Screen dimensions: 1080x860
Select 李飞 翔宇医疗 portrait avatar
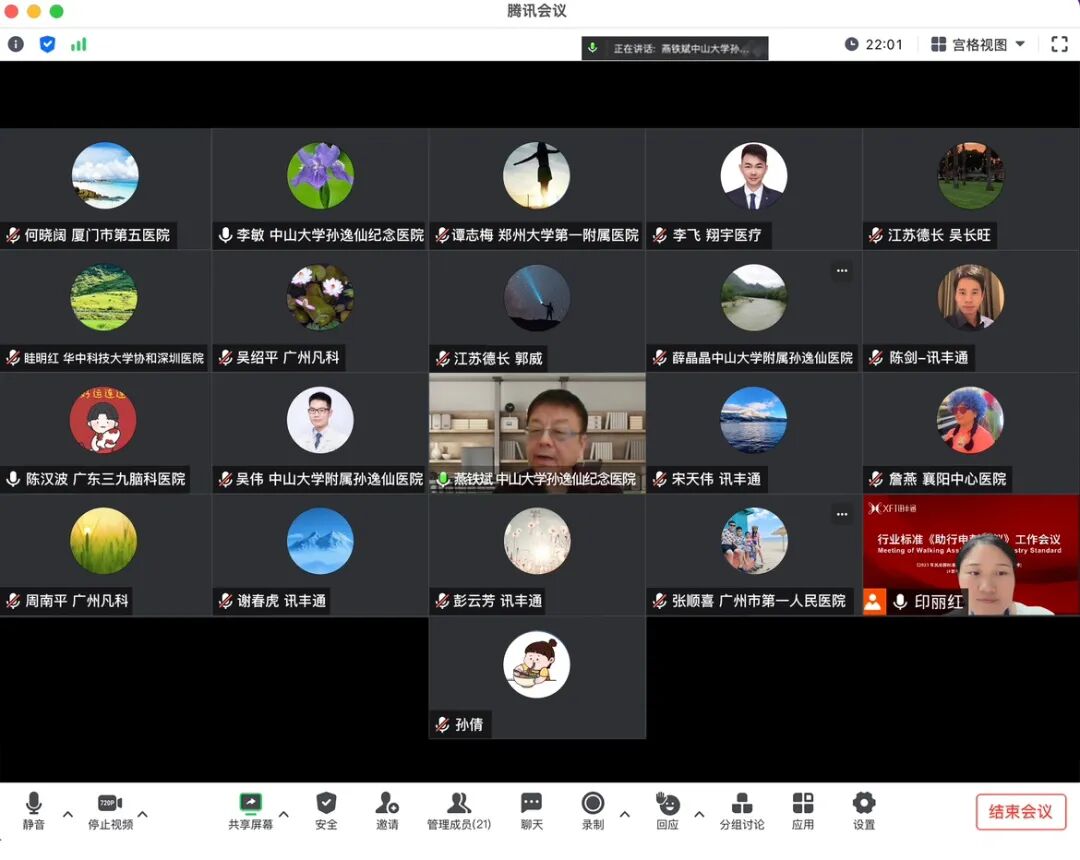[x=754, y=176]
